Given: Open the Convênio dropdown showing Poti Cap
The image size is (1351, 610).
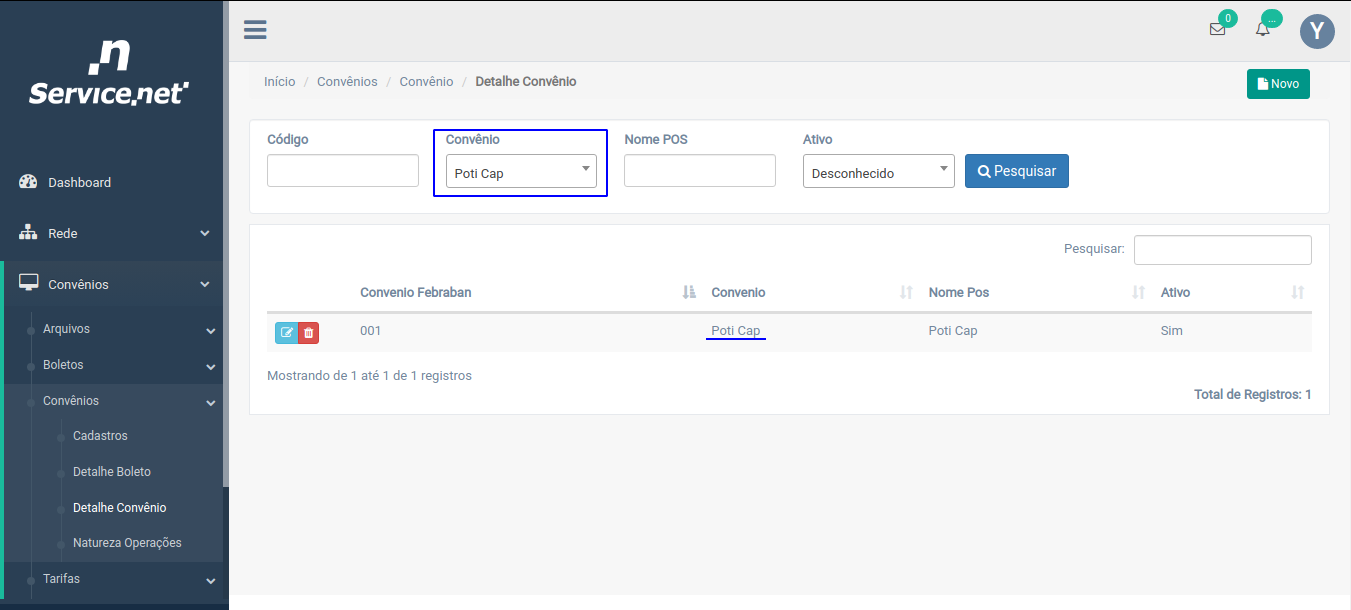Looking at the screenshot, I should 520,172.
